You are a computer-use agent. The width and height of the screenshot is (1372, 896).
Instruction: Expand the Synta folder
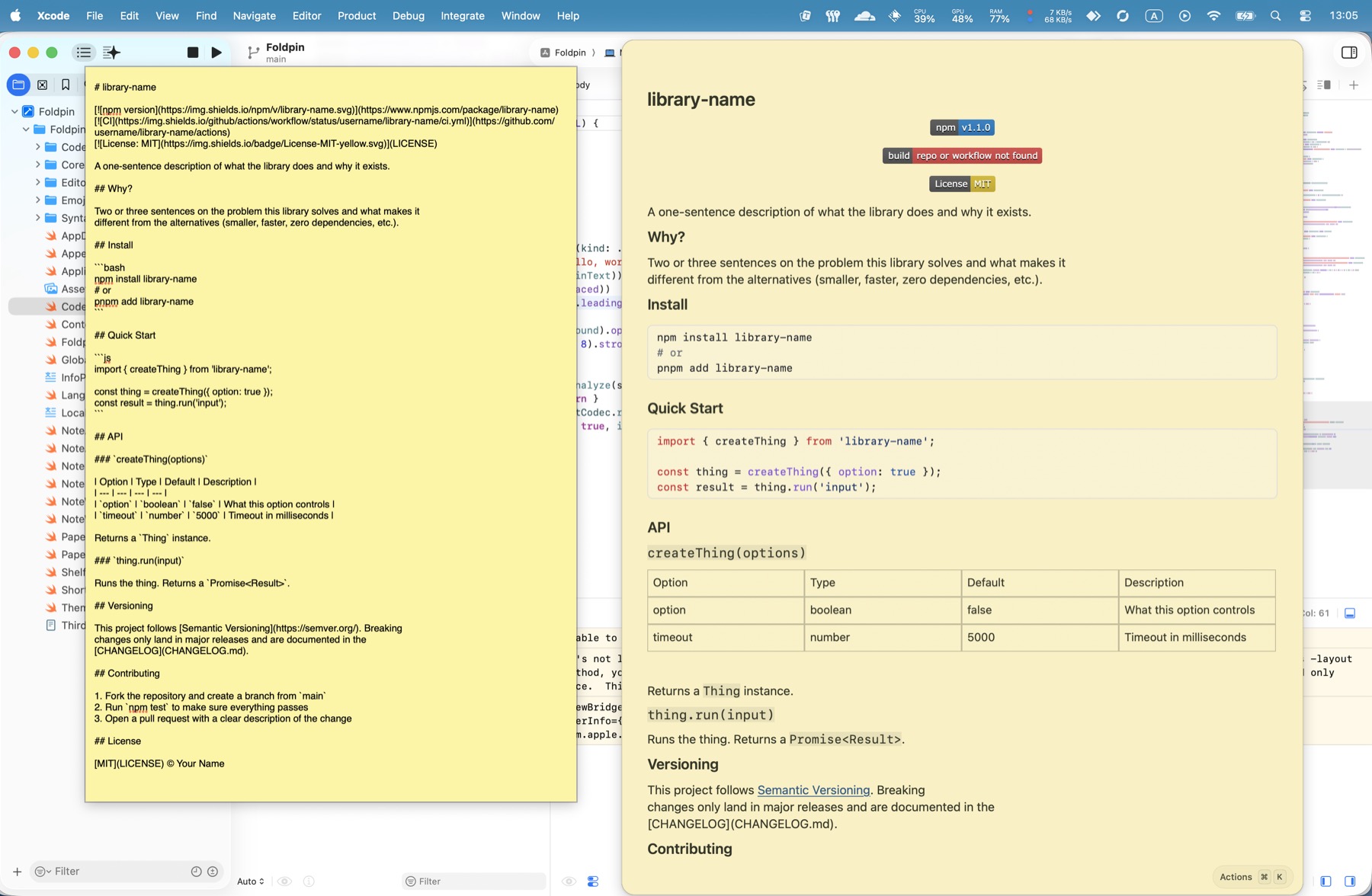[37, 218]
